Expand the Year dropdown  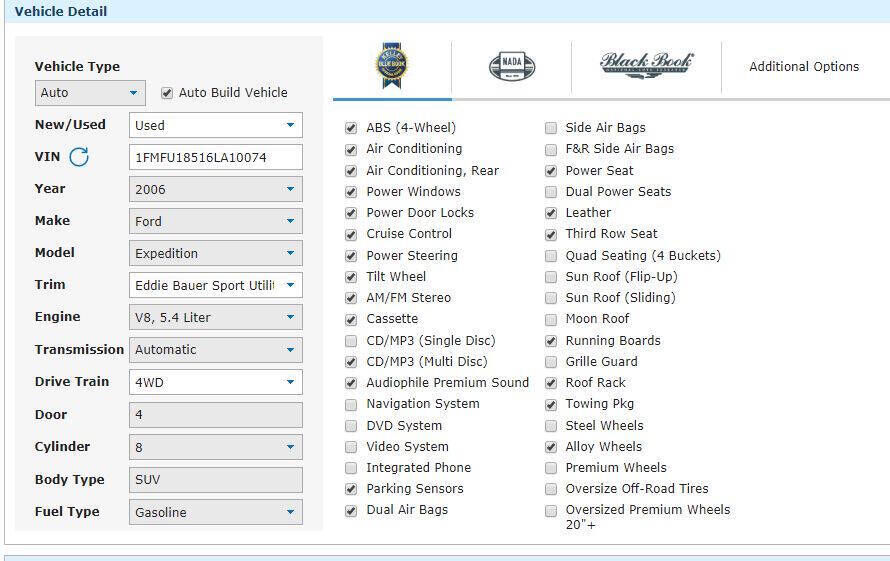pyautogui.click(x=215, y=189)
